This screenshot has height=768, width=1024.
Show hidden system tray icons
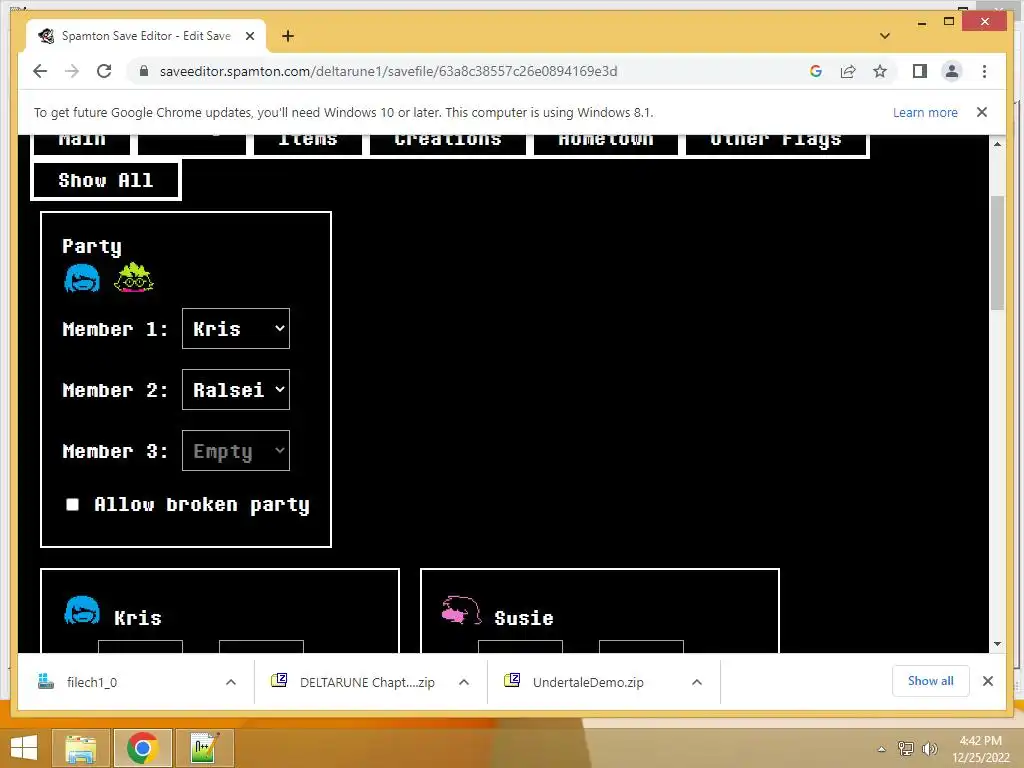pyautogui.click(x=882, y=748)
